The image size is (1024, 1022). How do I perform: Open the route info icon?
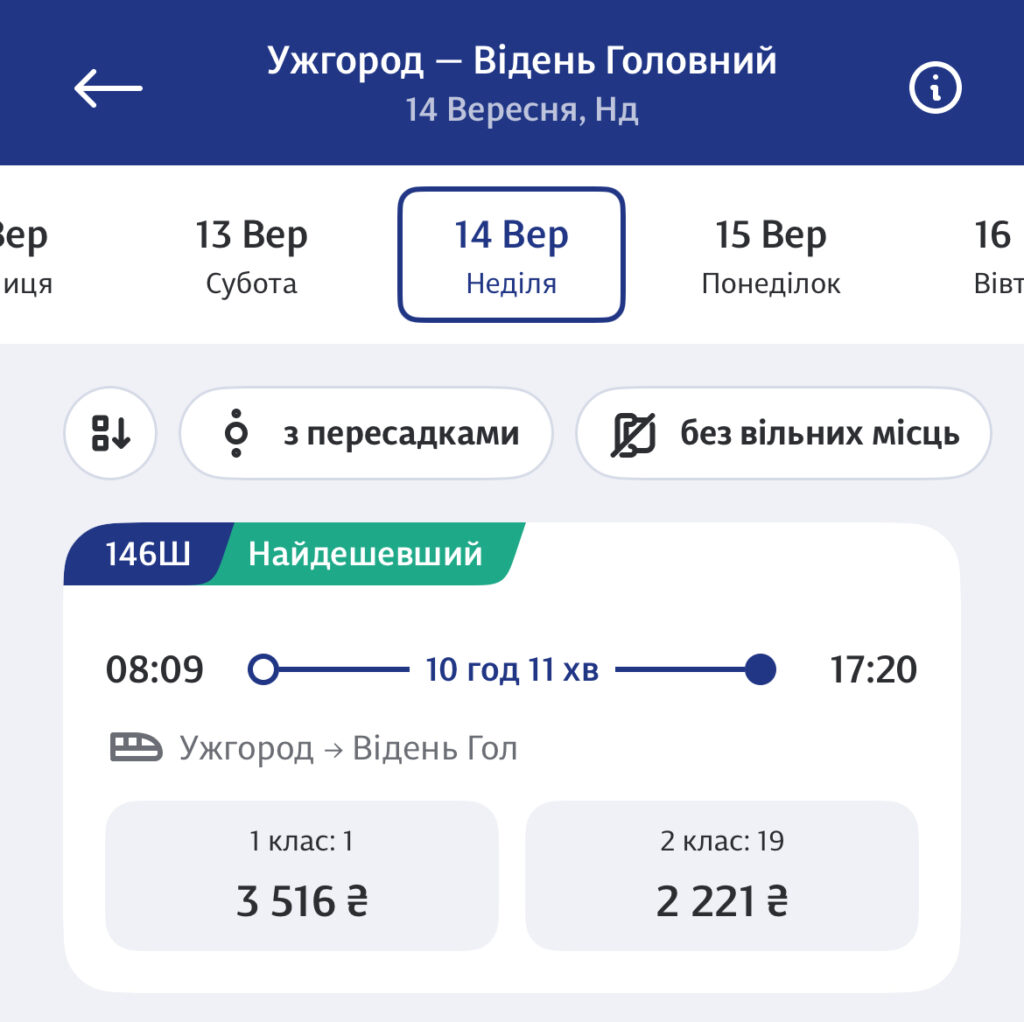point(934,89)
